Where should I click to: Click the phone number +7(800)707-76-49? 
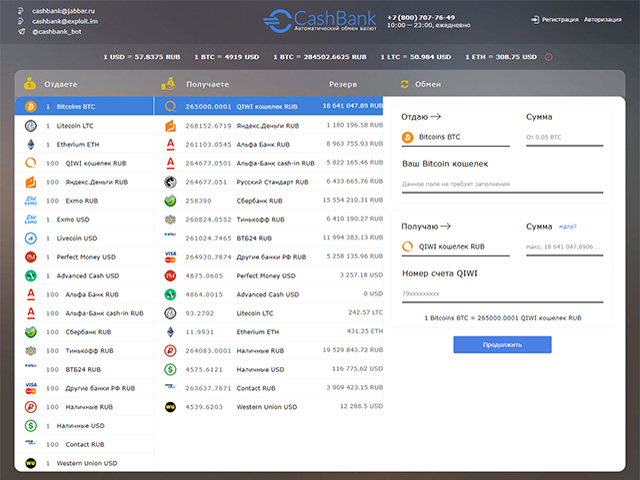click(421, 18)
